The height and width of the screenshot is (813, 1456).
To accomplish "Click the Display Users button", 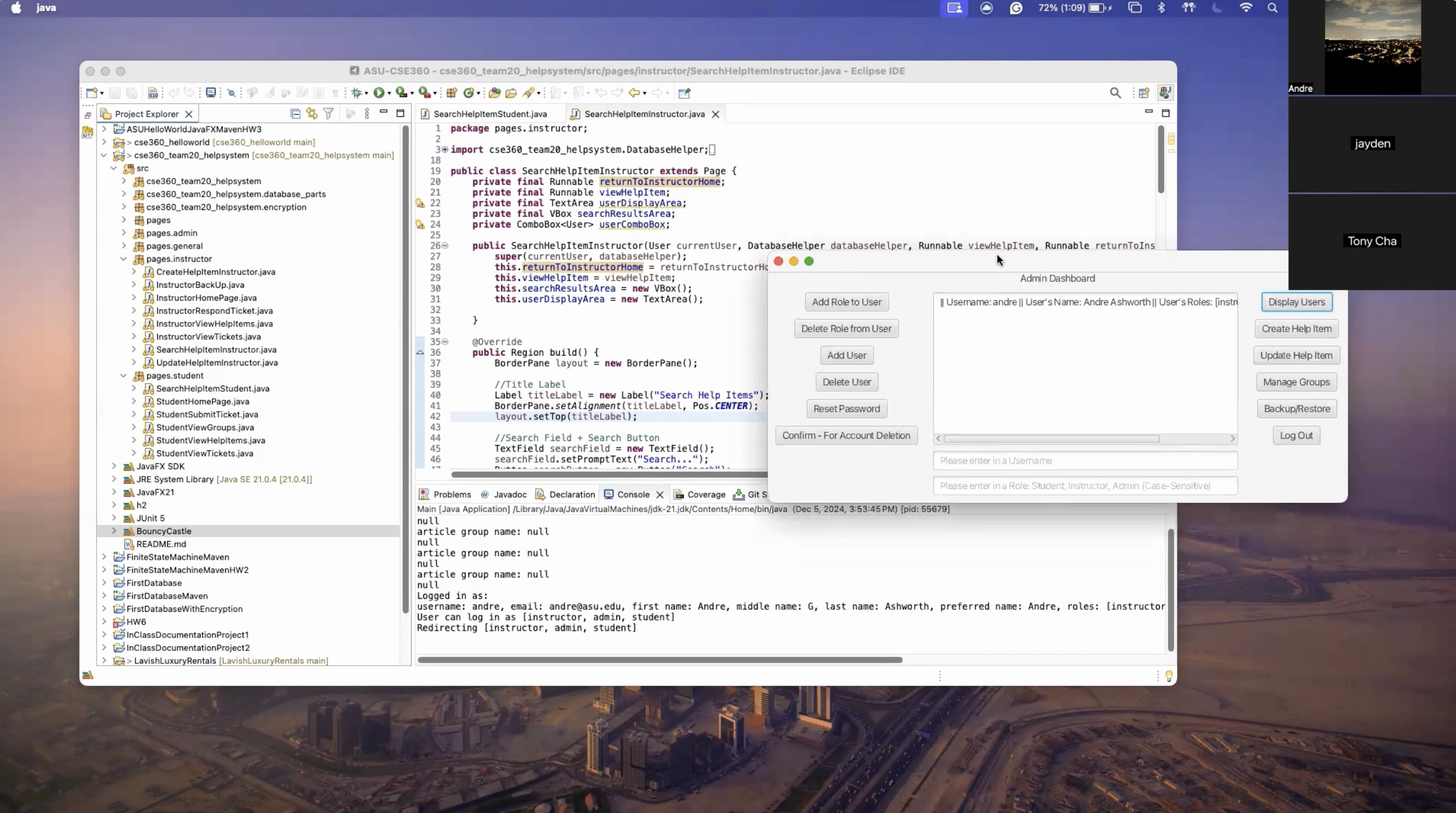I will pos(1296,302).
